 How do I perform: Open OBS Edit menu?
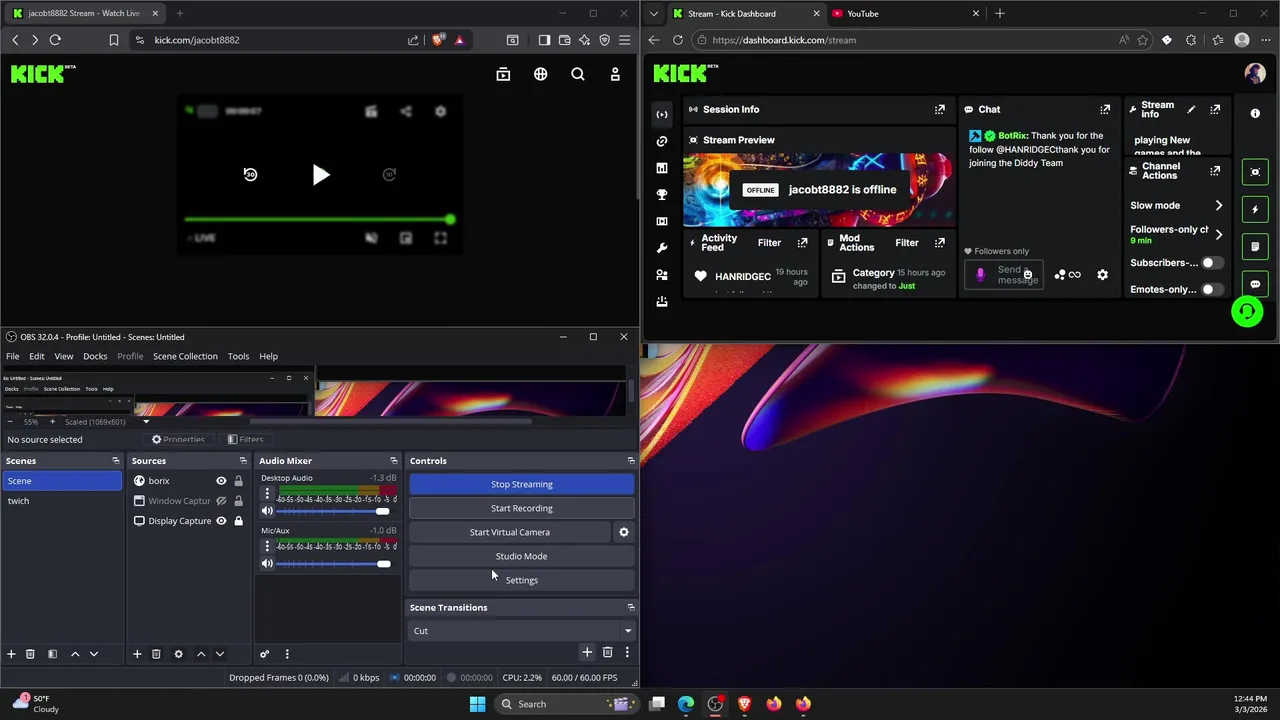click(x=37, y=356)
